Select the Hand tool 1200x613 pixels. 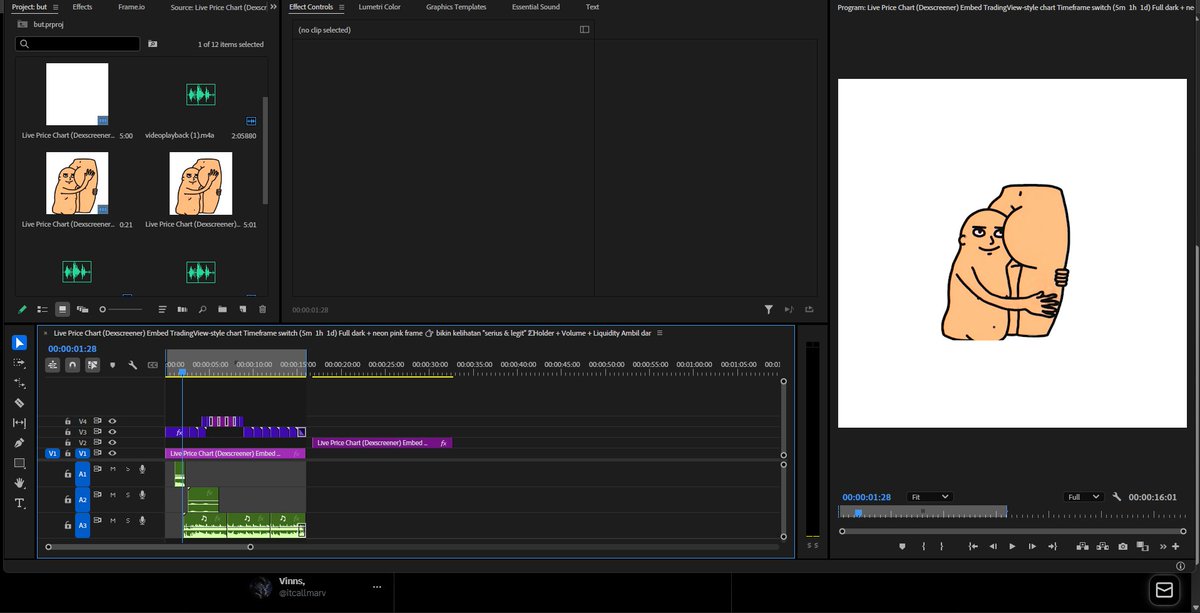pyautogui.click(x=19, y=483)
